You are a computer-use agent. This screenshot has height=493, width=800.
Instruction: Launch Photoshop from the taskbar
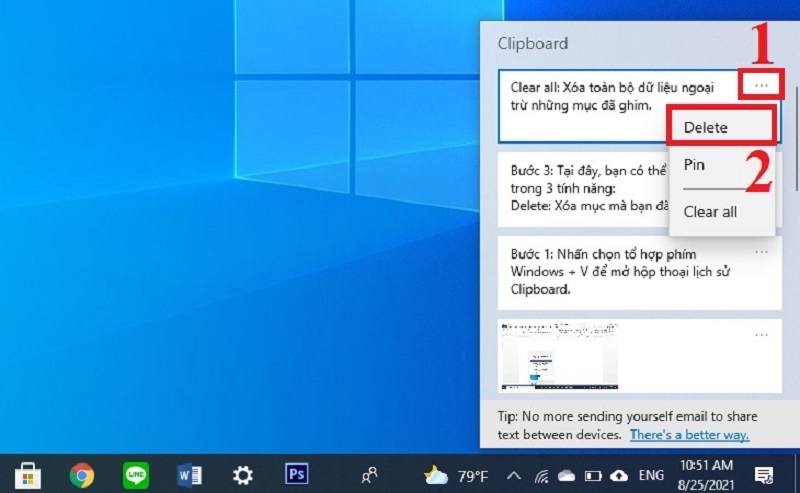point(296,474)
